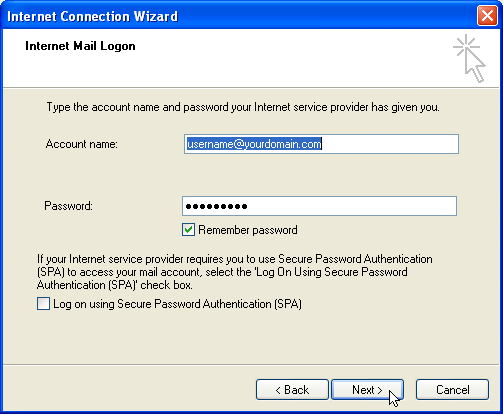The image size is (503, 414).
Task: Enable Log on using SPA checkbox
Action: (43, 304)
